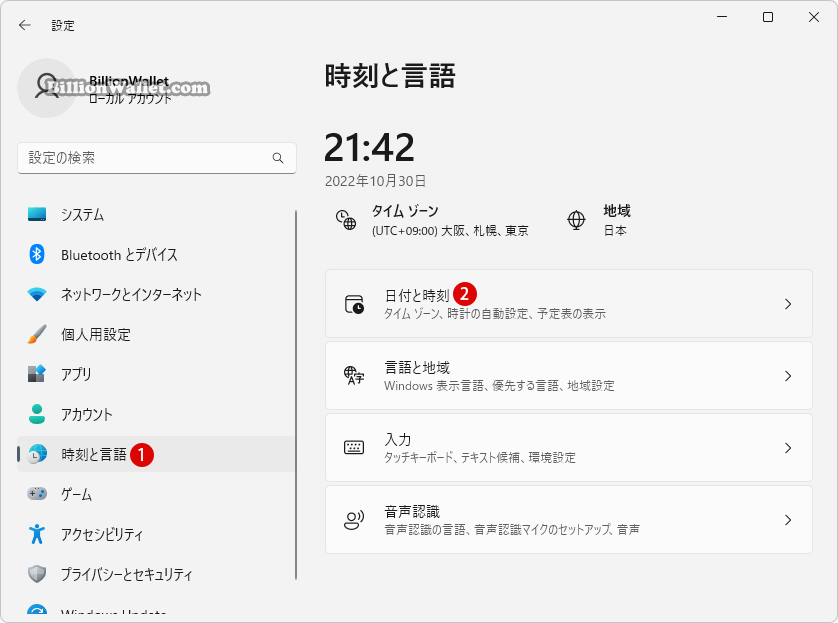
Task: Click the network Wi-Fi icon
Action: 37,294
